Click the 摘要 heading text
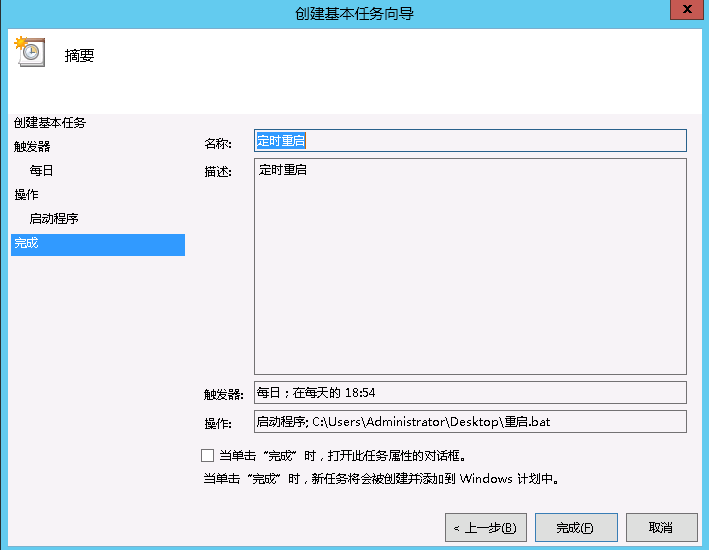 coord(80,56)
